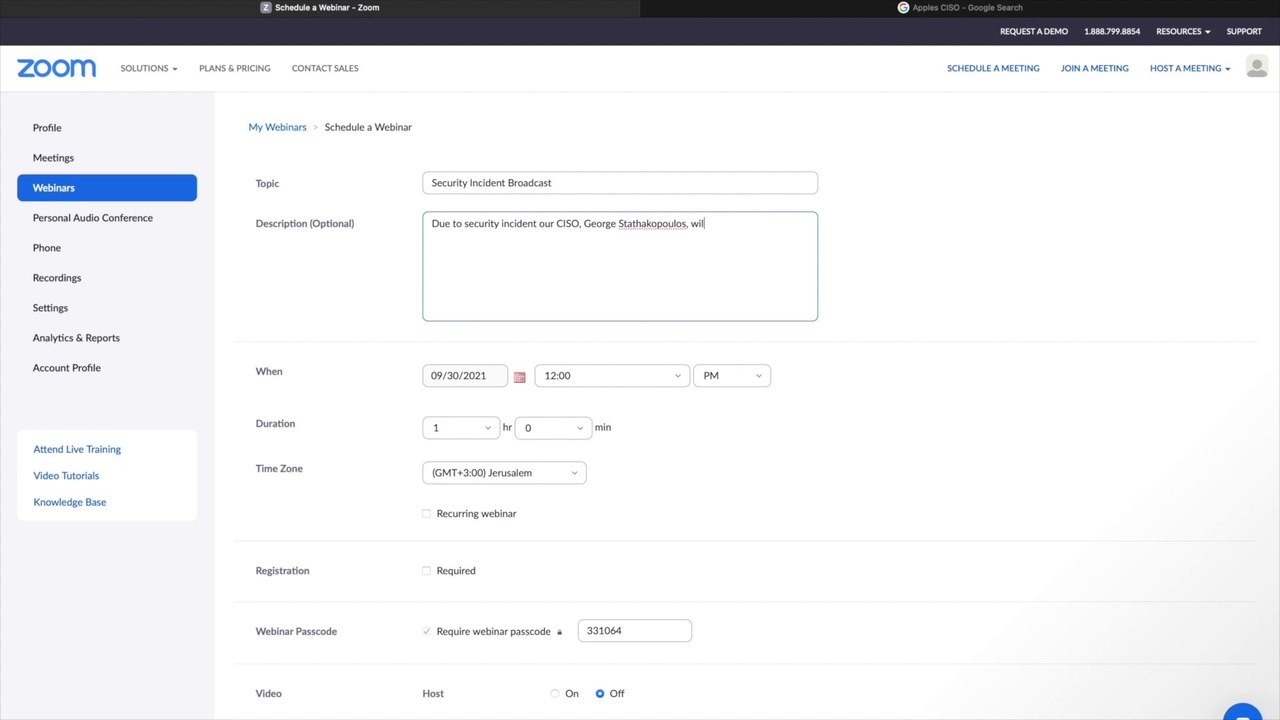
Task: Click the 09/30/2021 date field
Action: tap(465, 376)
